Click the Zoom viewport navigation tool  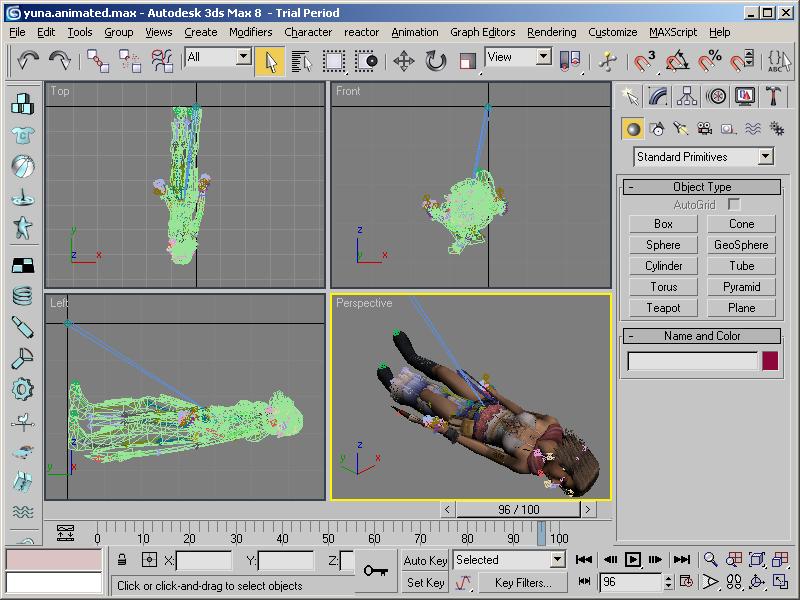pyautogui.click(x=710, y=560)
